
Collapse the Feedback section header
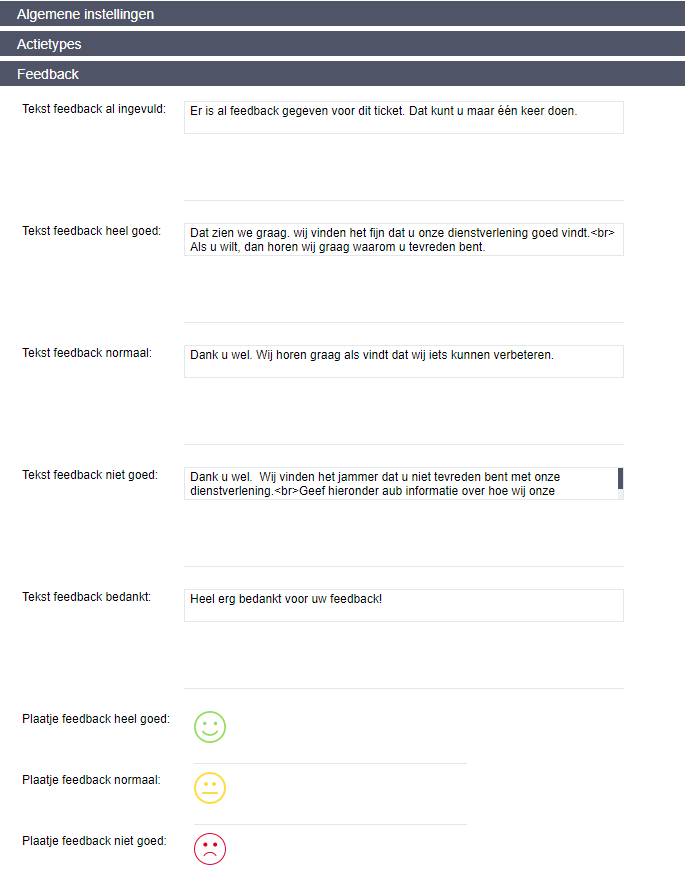point(342,74)
